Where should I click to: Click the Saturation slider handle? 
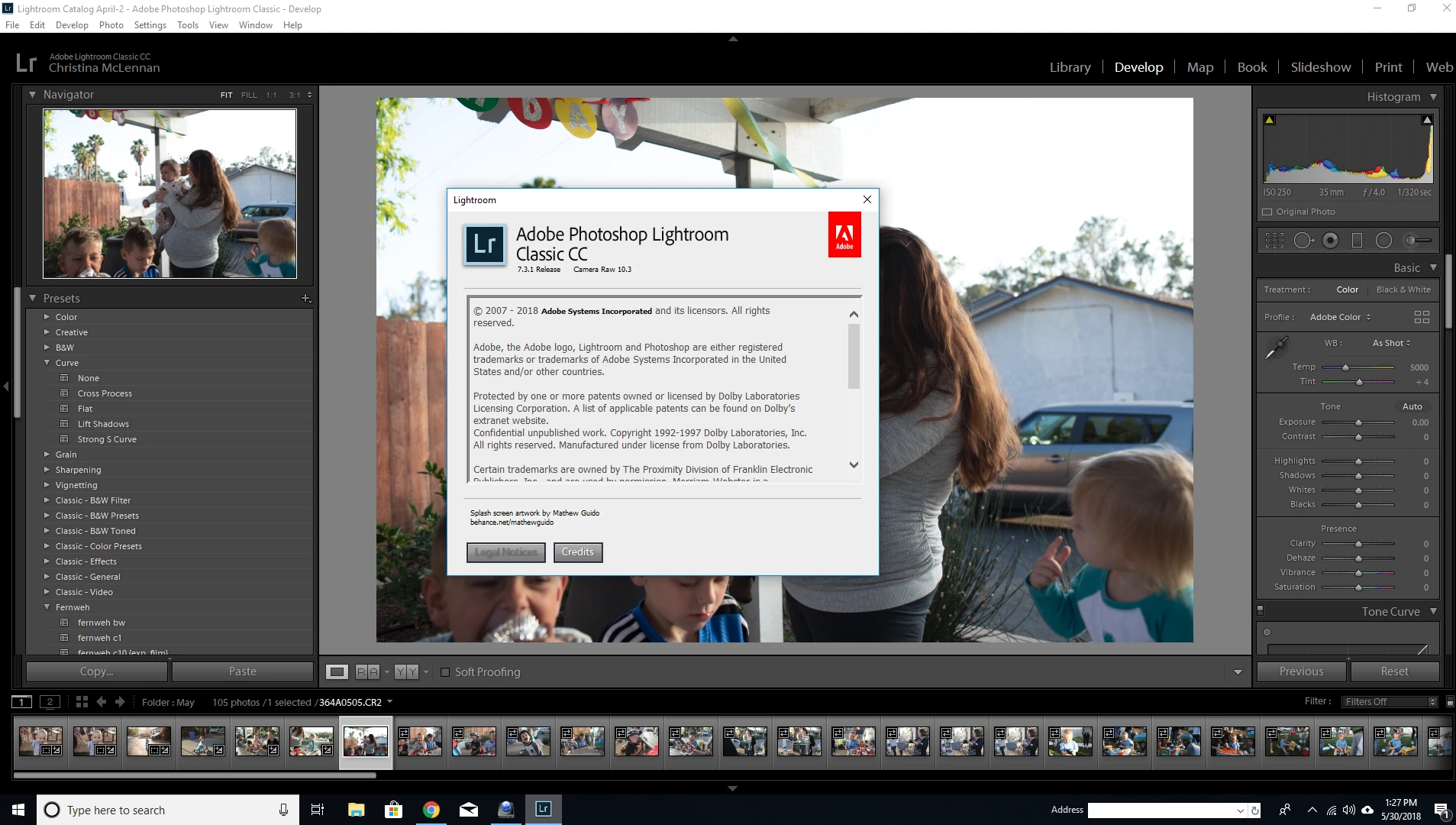(x=1358, y=587)
